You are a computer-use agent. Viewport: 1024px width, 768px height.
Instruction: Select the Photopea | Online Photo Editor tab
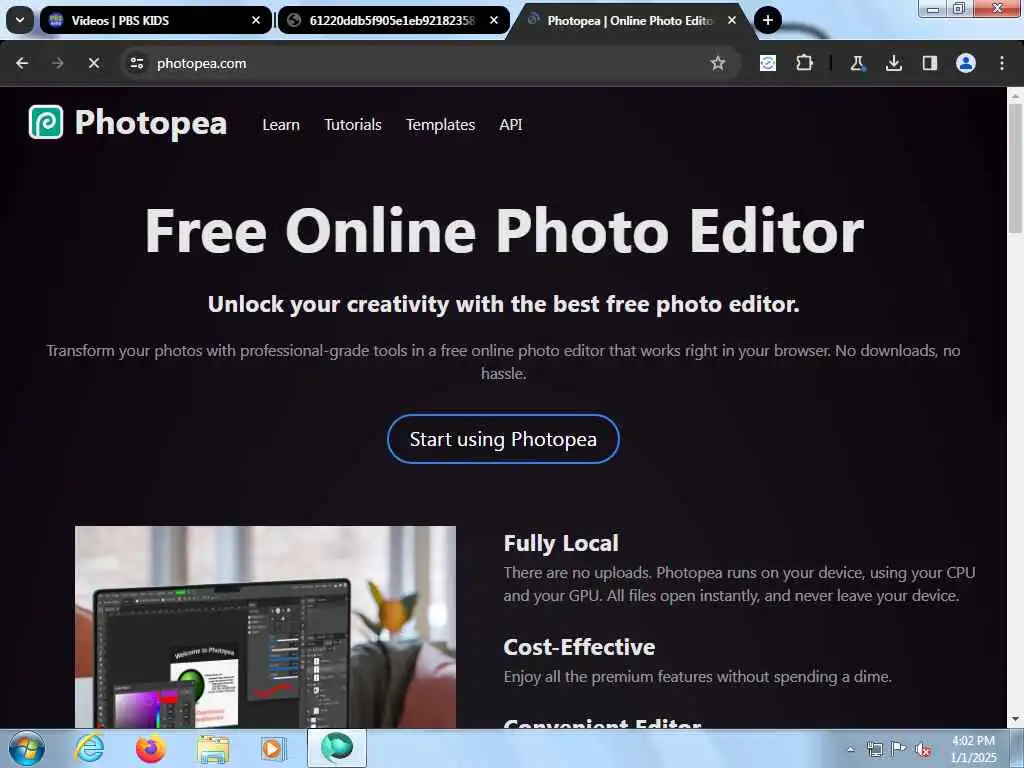[x=632, y=20]
